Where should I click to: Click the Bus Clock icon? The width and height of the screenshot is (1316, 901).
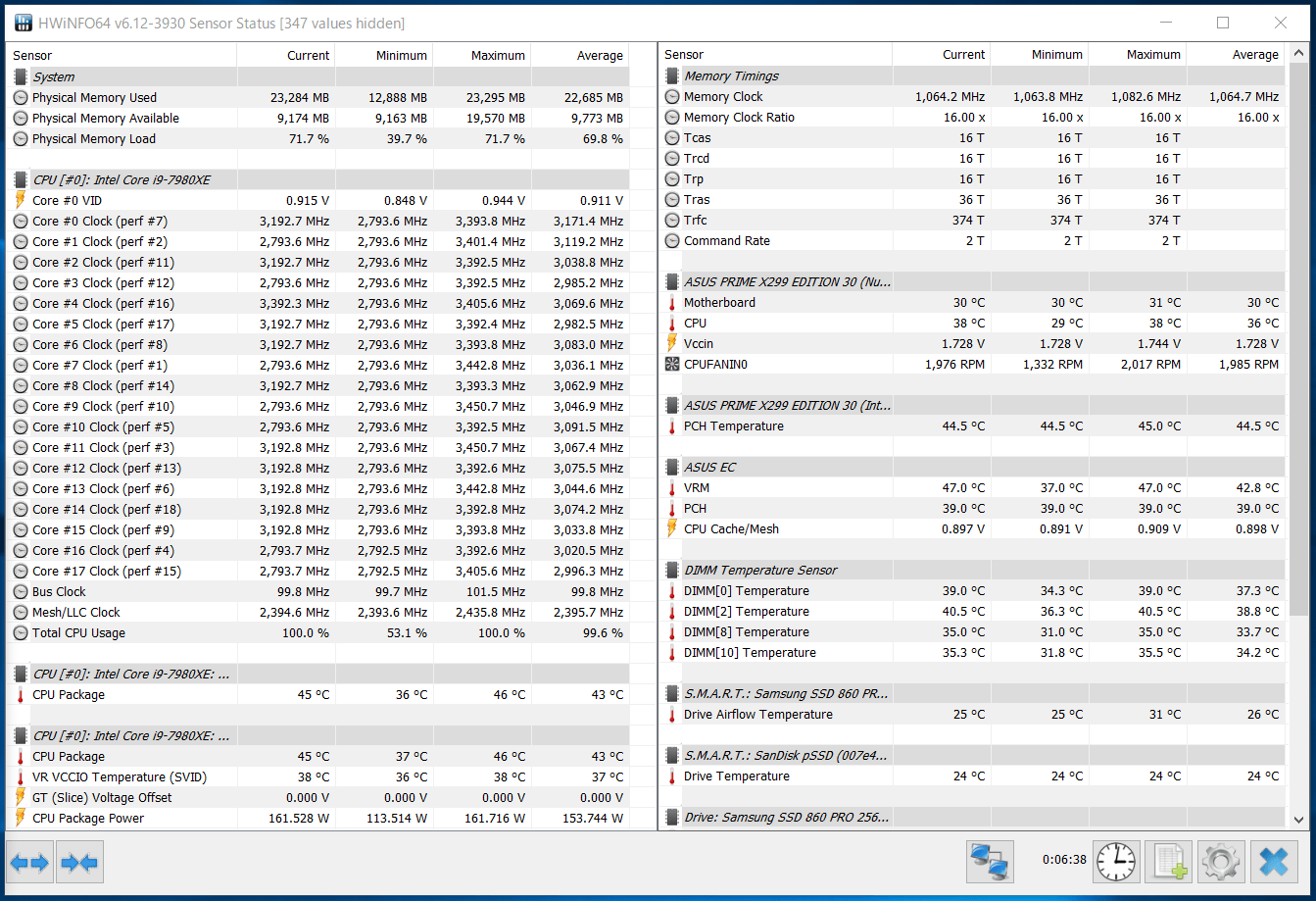click(21, 591)
